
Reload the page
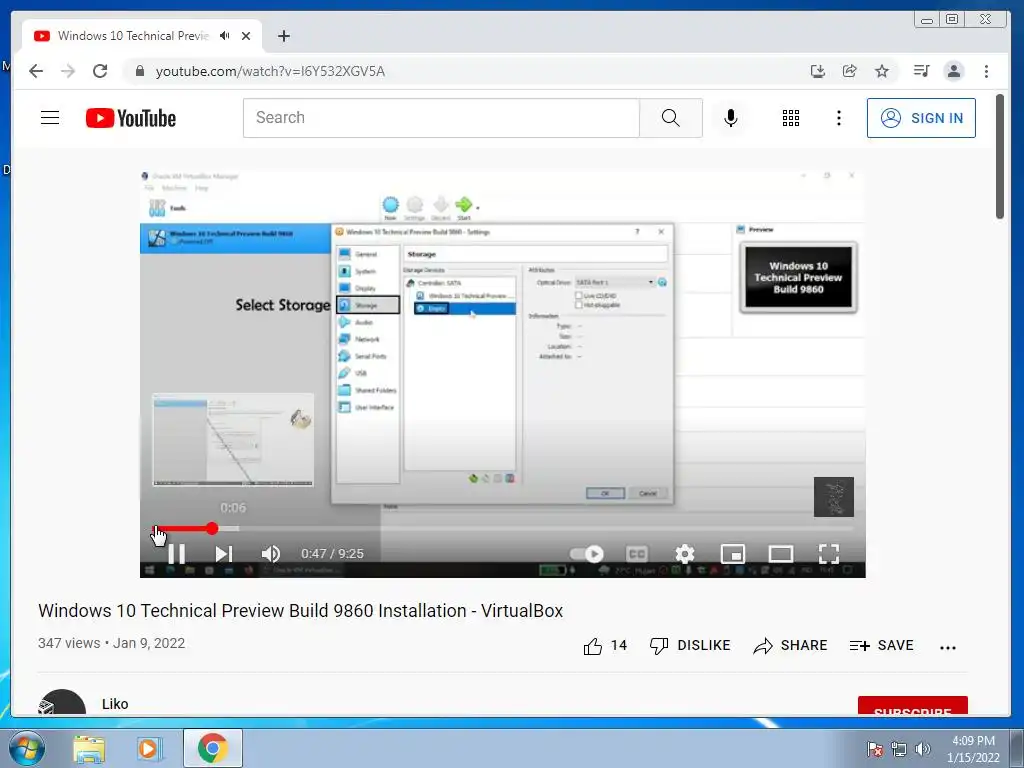point(100,71)
